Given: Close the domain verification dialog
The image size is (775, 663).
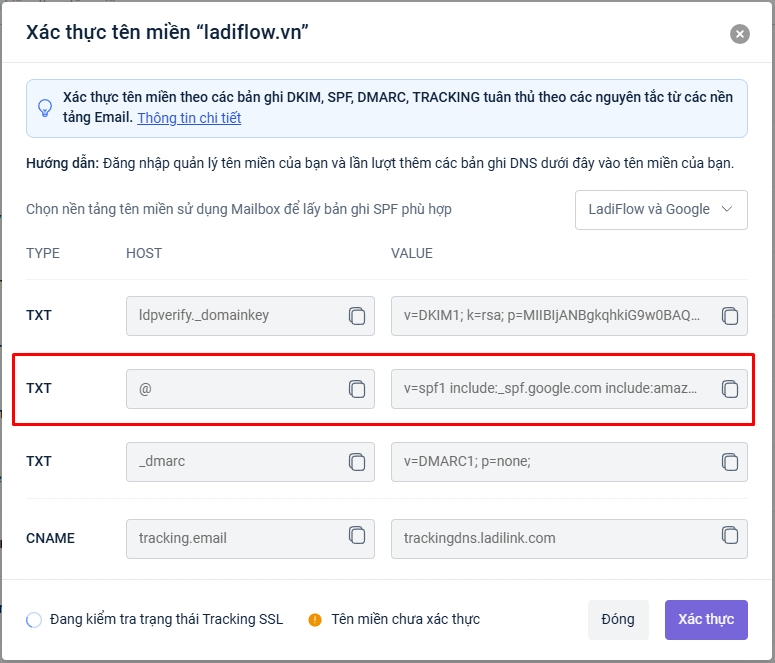Looking at the screenshot, I should [x=740, y=34].
